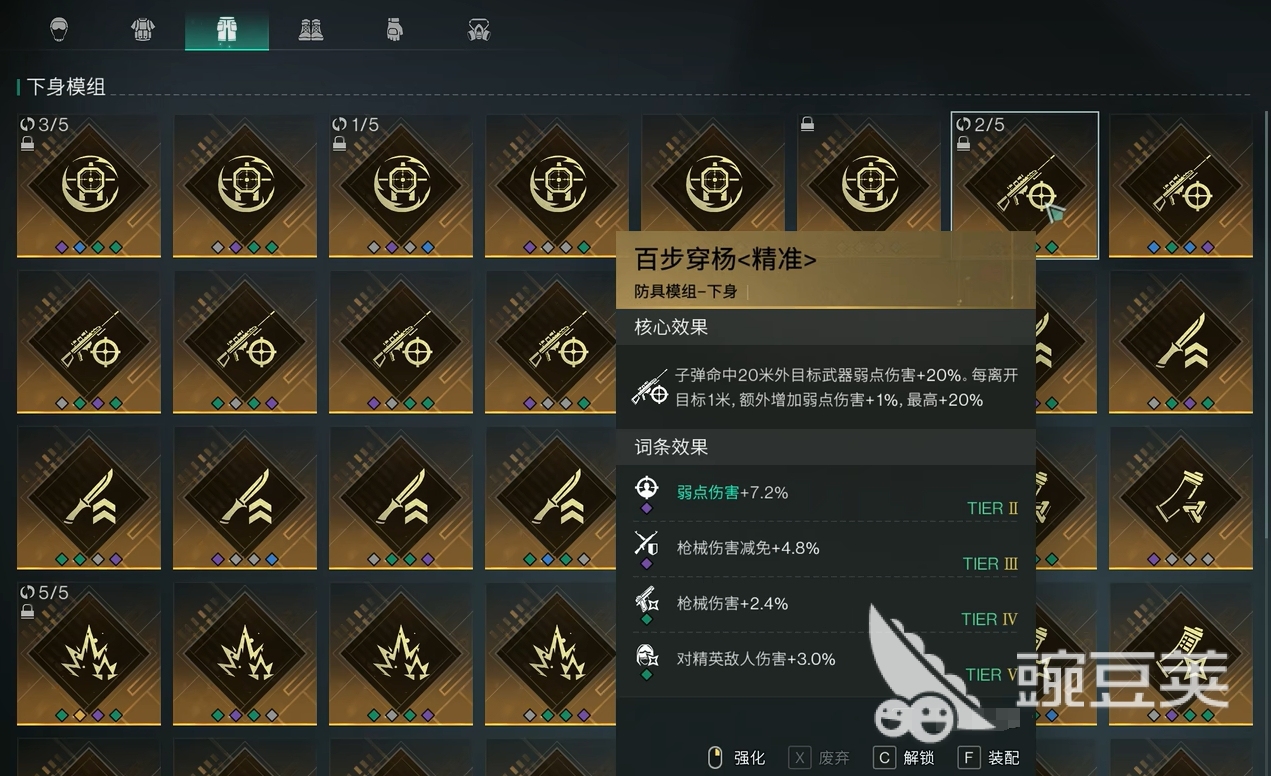The image size is (1271, 776).
Task: Select the first crosshair module marked 3/5
Action: coord(89,186)
